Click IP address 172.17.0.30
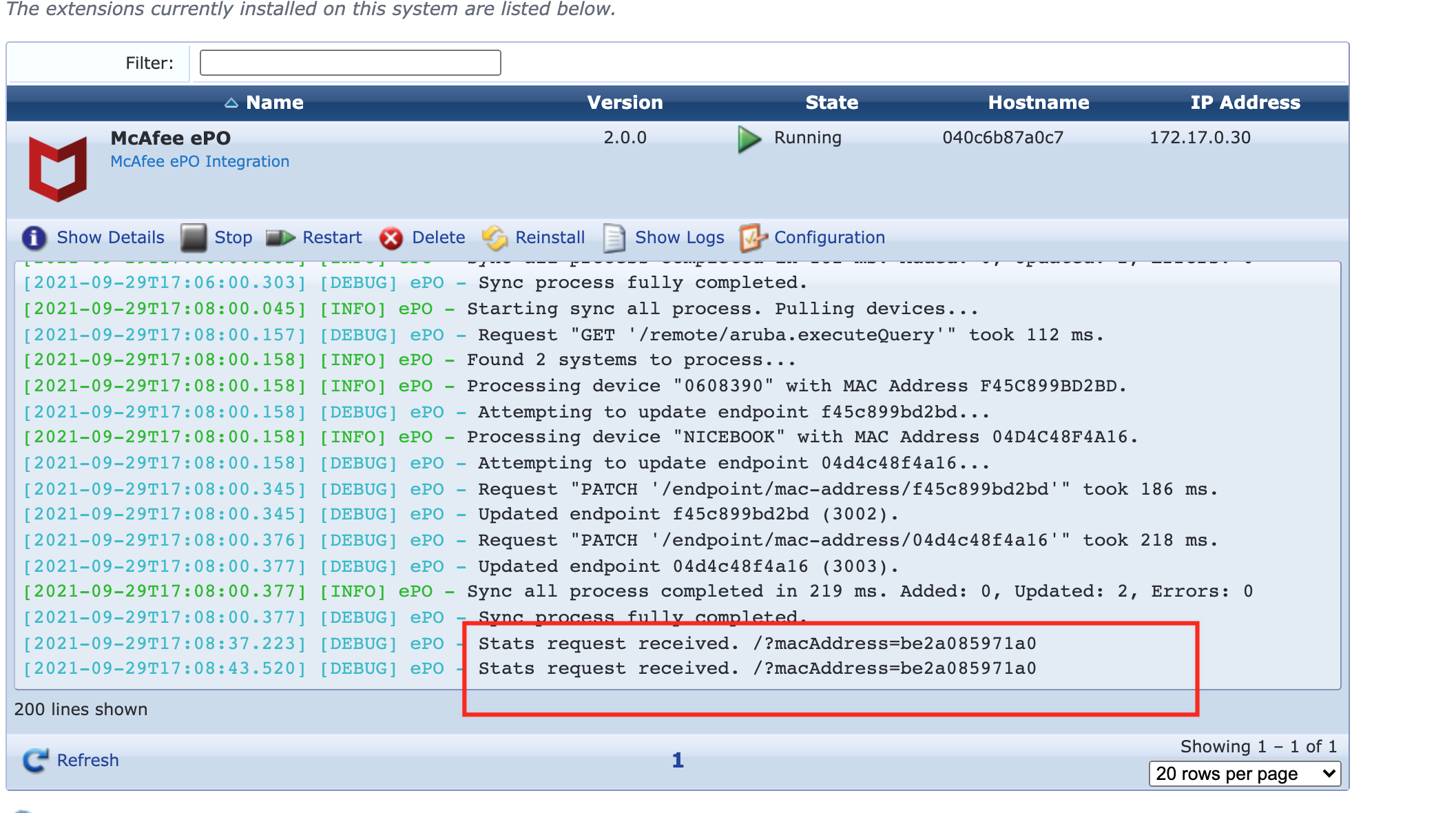1456x813 pixels. pyautogui.click(x=1199, y=137)
